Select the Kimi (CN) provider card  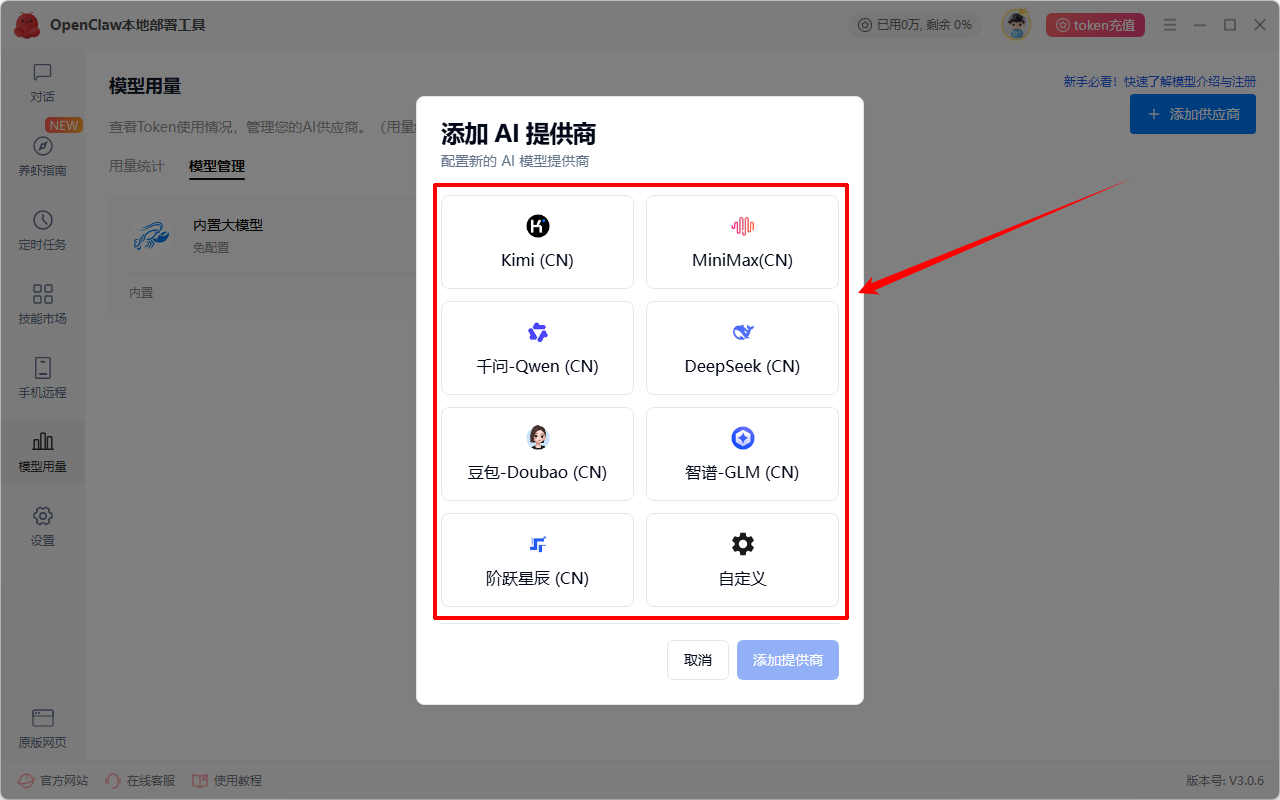click(x=537, y=242)
